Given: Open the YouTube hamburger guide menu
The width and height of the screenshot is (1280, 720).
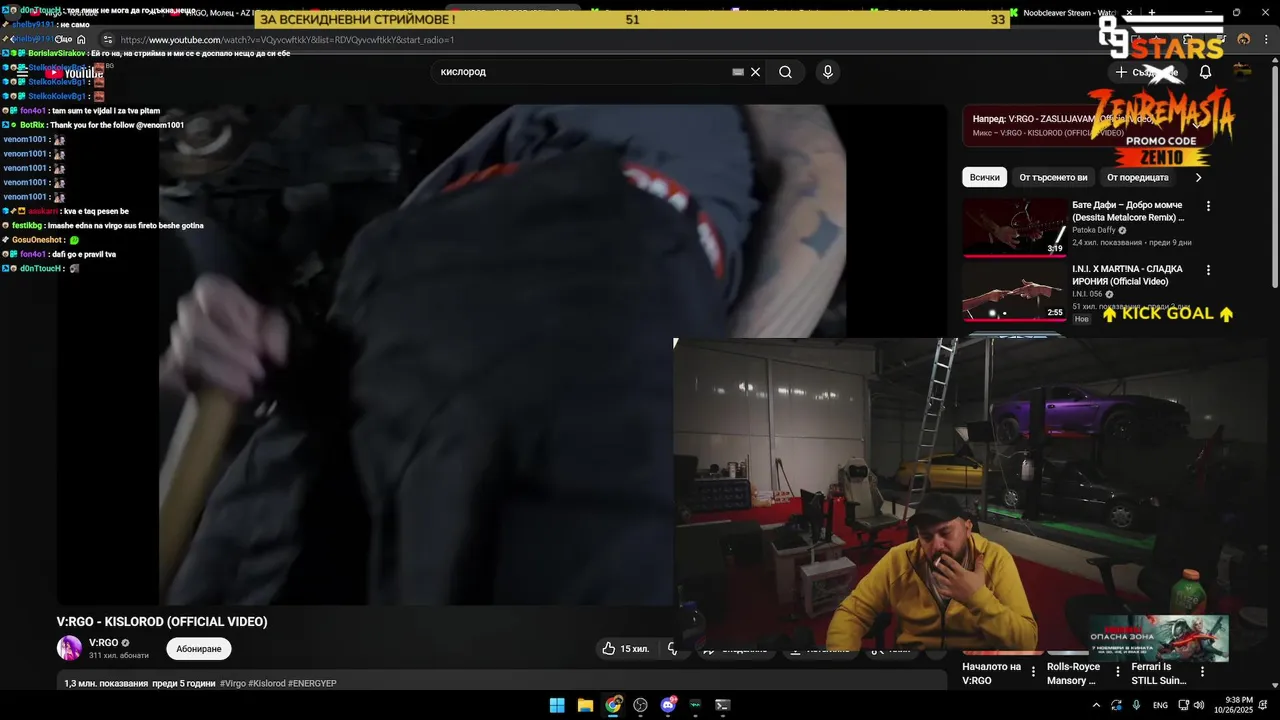Looking at the screenshot, I should [22, 72].
